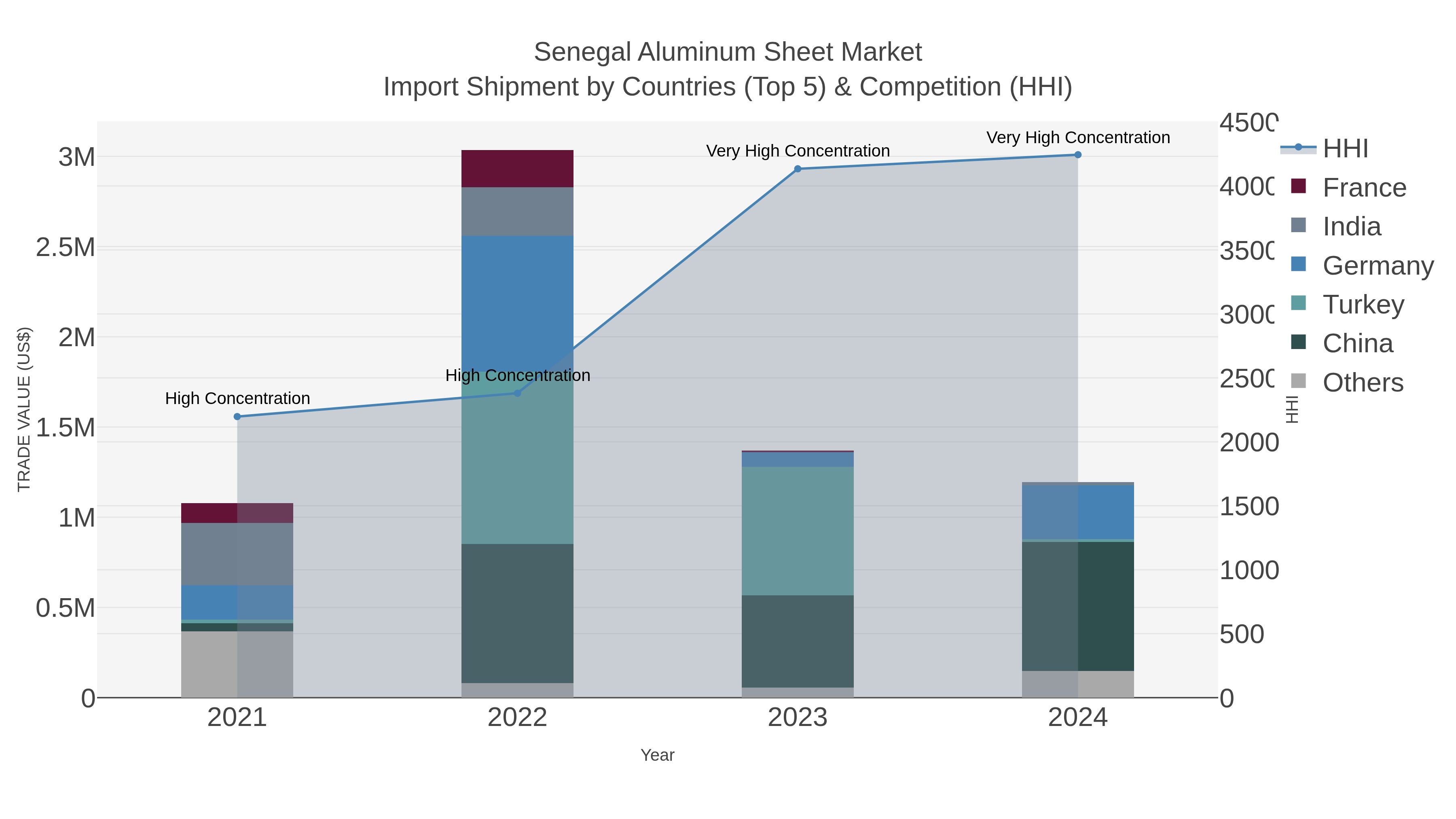Image resolution: width=1456 pixels, height=819 pixels.
Task: Click the 2000 tick on the HHI axis
Action: [1249, 442]
